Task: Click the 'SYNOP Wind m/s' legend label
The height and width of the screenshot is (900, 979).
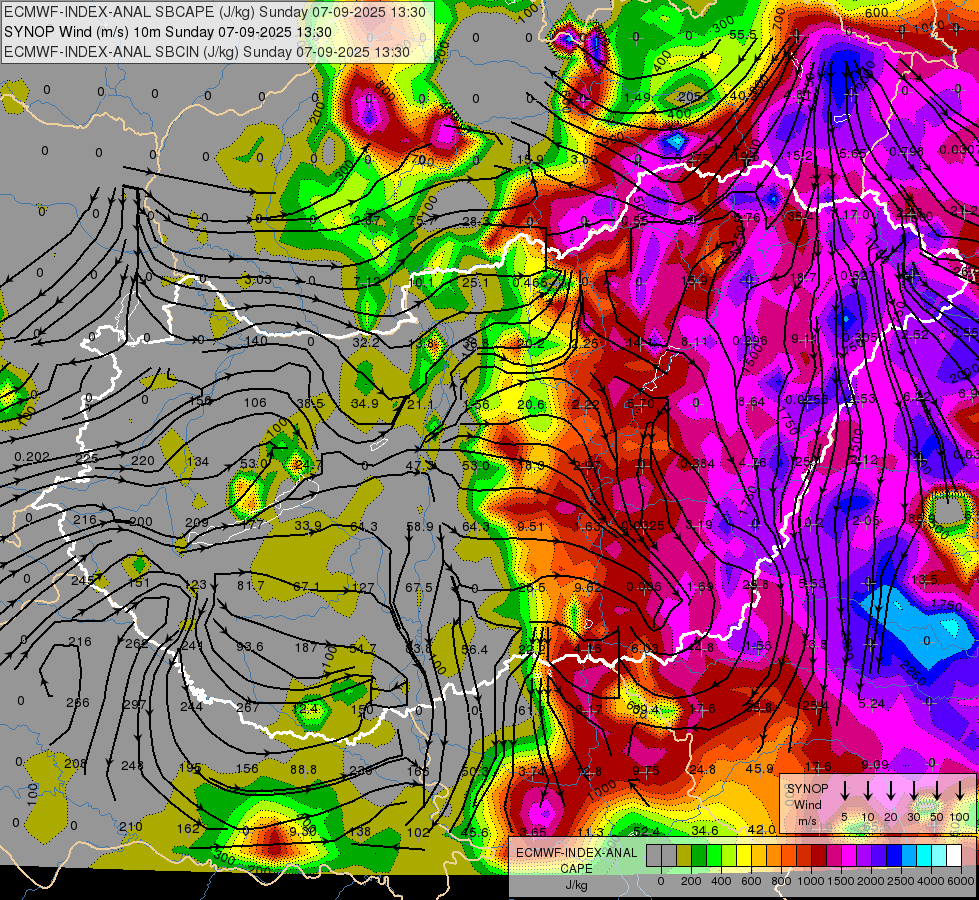Action: tap(807, 805)
